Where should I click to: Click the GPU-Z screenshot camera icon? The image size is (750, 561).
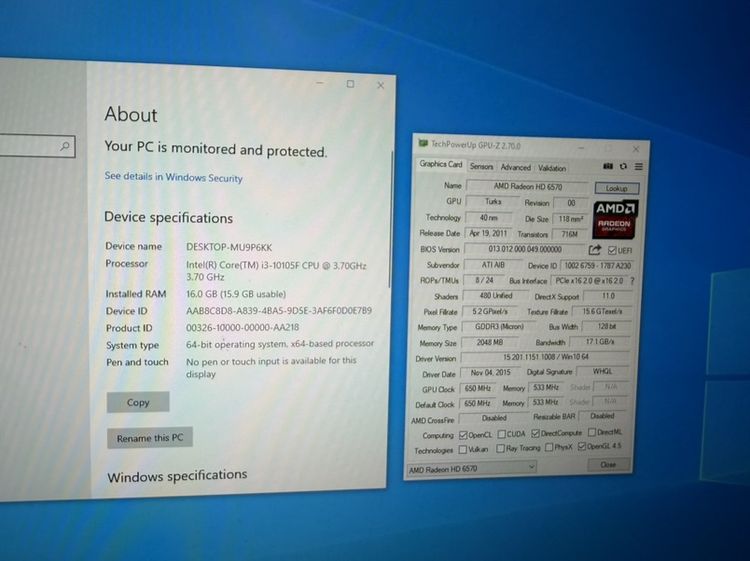pyautogui.click(x=607, y=166)
